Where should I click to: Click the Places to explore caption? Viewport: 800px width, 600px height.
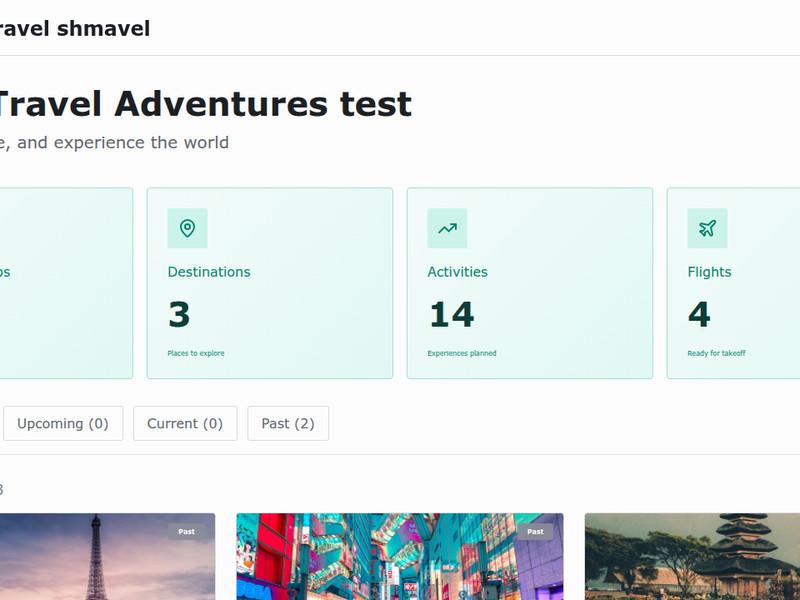tap(196, 353)
